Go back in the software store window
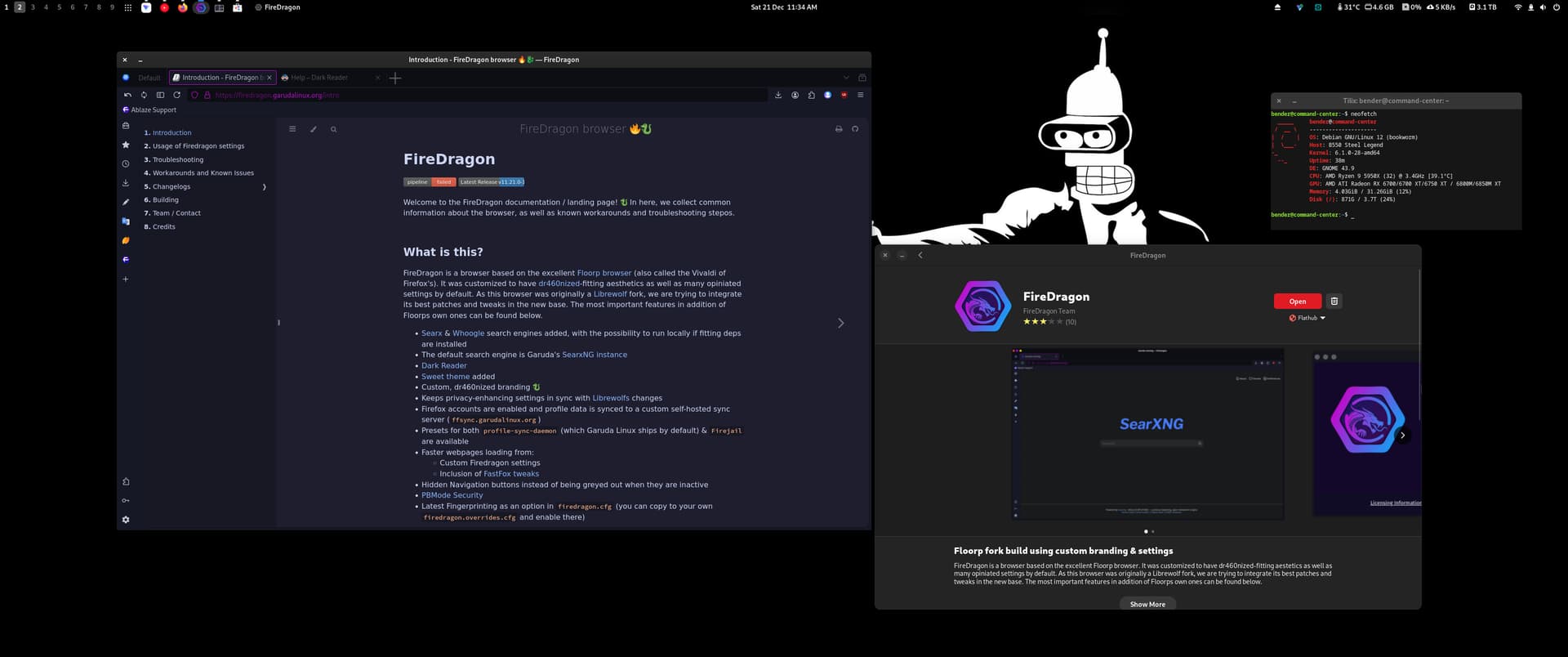 click(x=920, y=255)
